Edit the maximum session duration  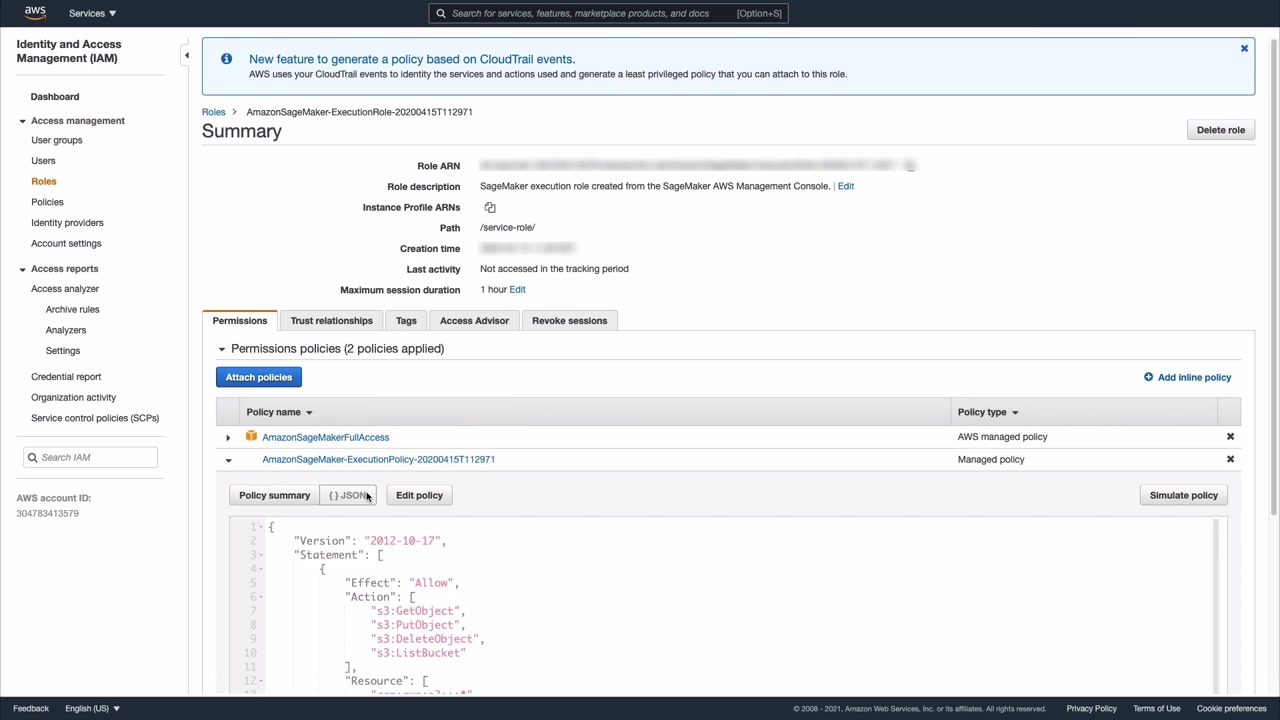(517, 290)
